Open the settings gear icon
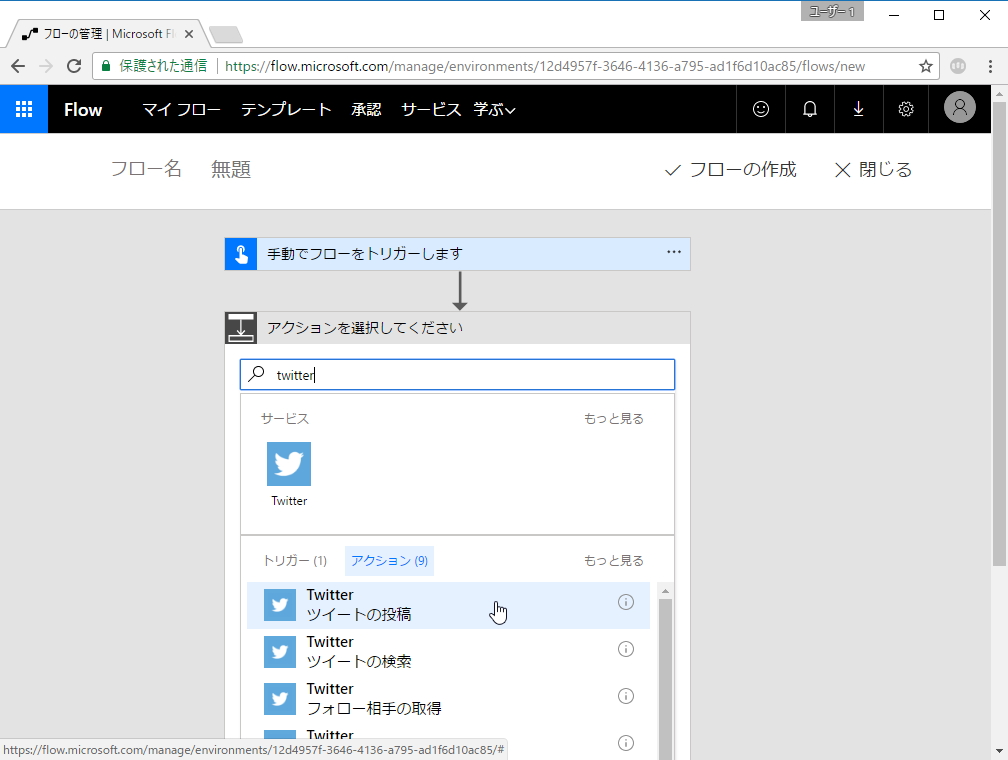Viewport: 1008px width, 760px height. (x=906, y=109)
